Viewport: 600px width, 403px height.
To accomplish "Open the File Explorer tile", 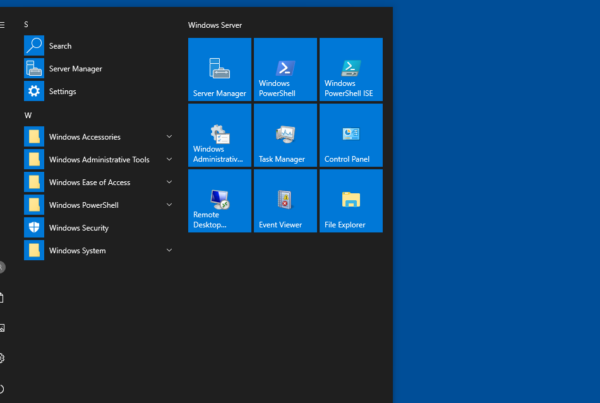I will pos(351,201).
